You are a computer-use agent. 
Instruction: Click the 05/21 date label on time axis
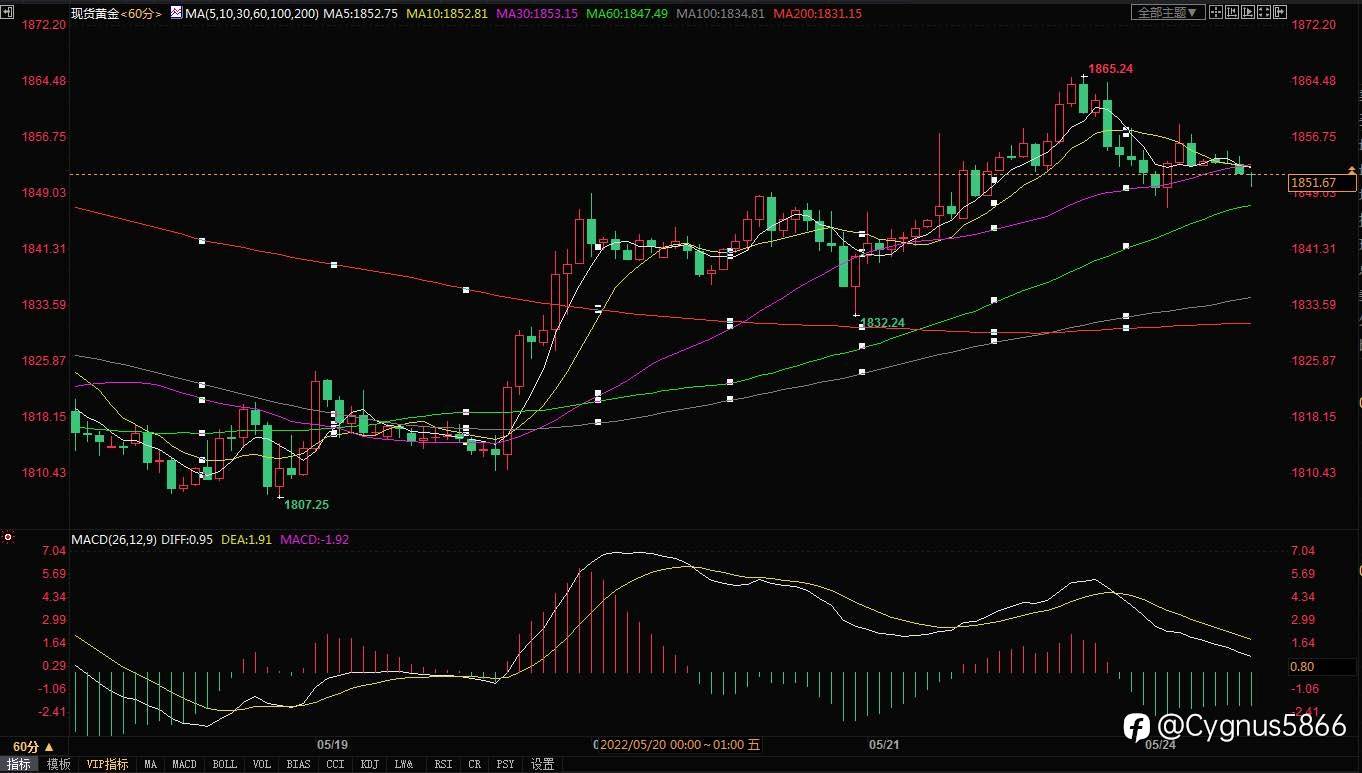pos(884,745)
